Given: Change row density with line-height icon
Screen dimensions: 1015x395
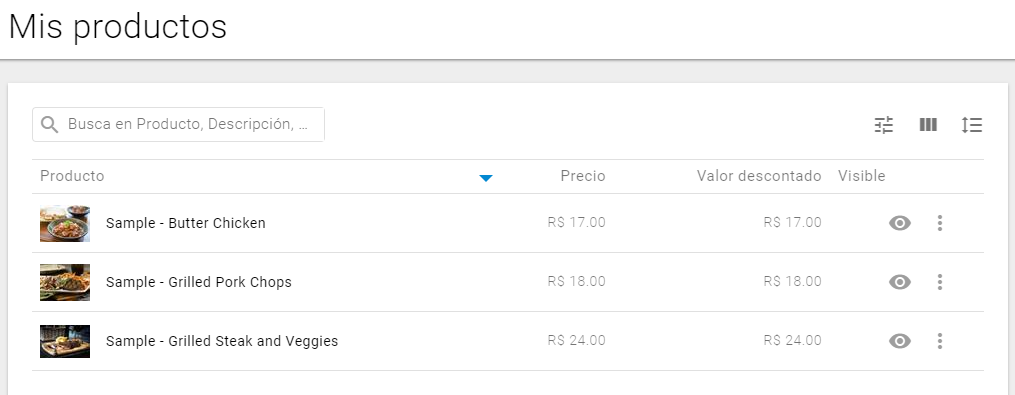Looking at the screenshot, I should pyautogui.click(x=972, y=124).
